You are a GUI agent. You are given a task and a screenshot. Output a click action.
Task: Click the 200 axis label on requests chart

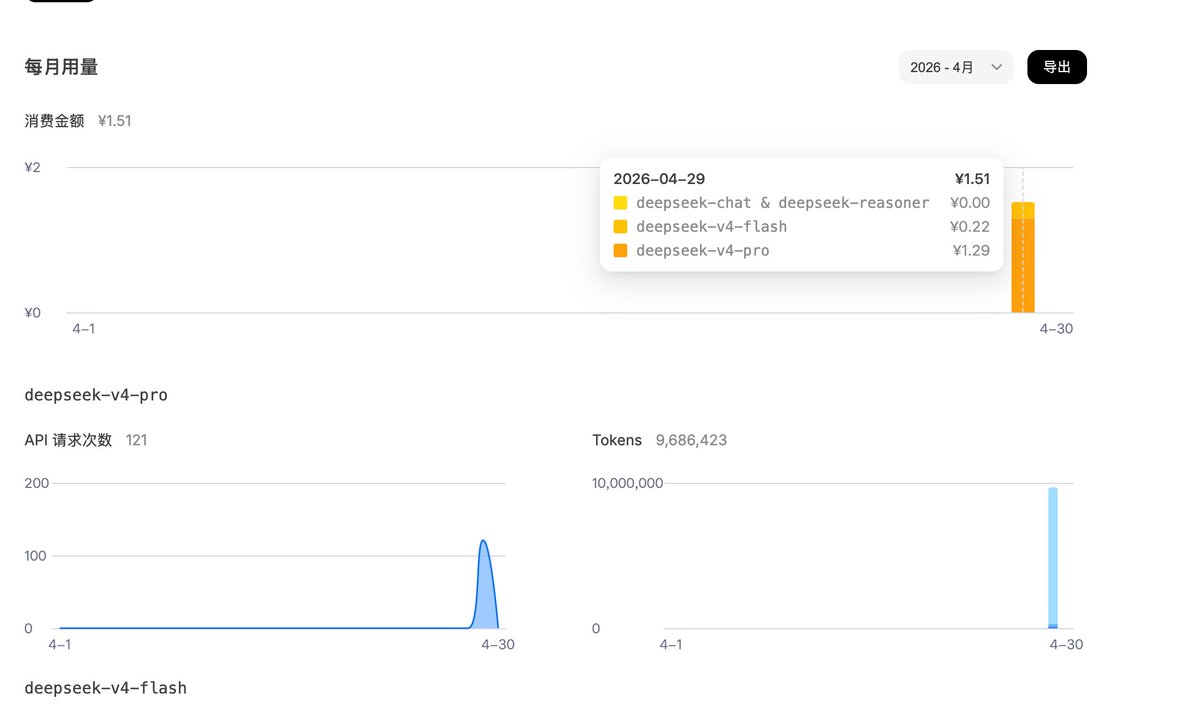coord(36,483)
